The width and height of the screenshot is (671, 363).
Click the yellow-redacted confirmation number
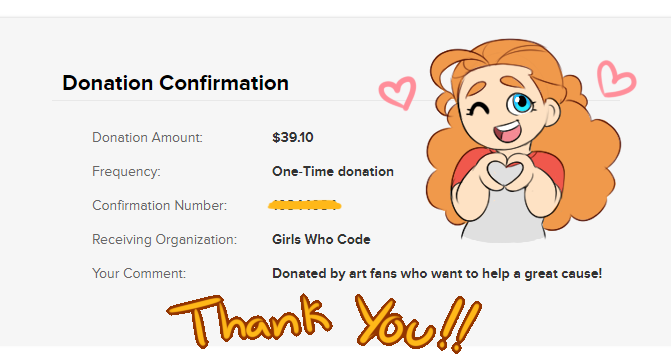(305, 205)
